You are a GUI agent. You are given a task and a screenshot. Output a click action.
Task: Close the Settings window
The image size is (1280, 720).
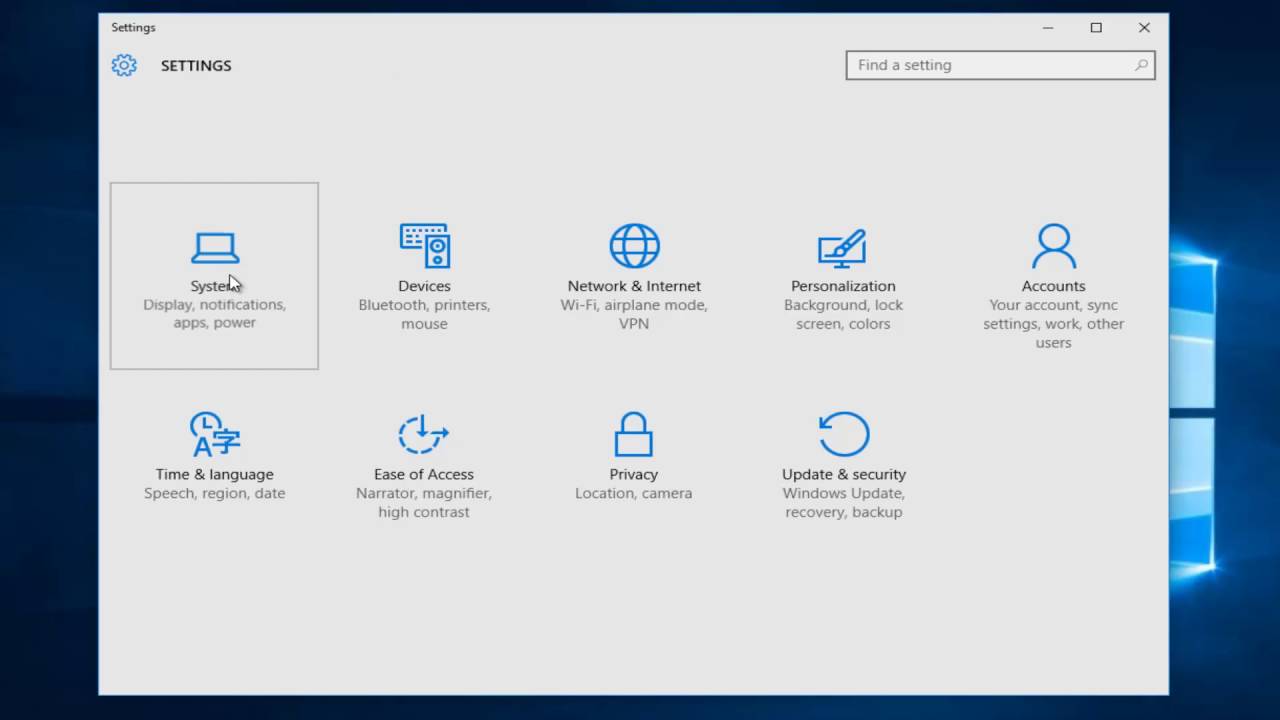[x=1144, y=28]
